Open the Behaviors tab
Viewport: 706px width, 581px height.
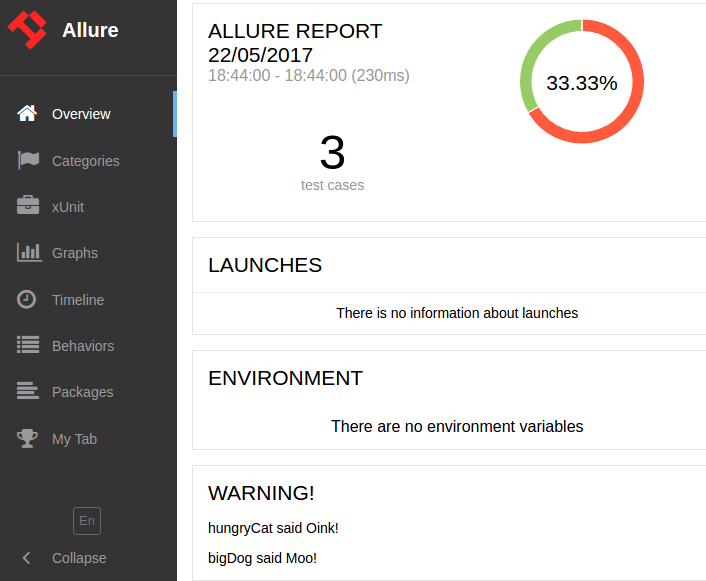click(88, 345)
